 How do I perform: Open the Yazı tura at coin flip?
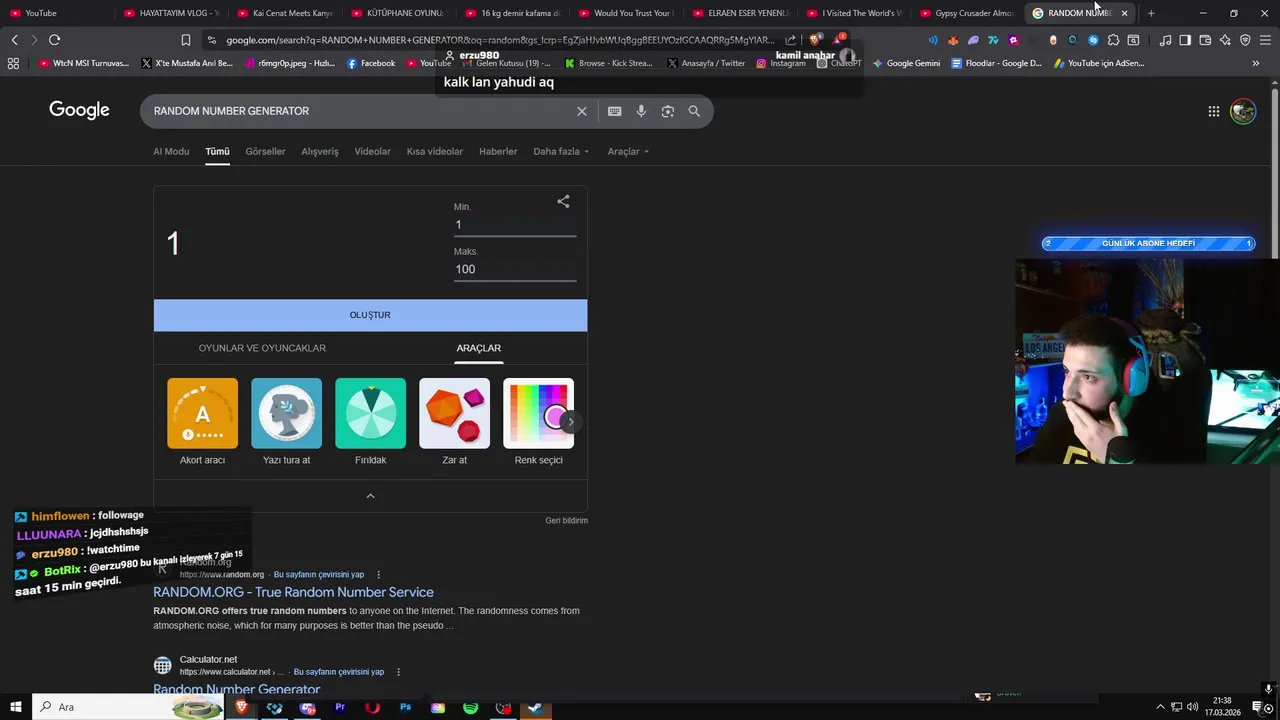tap(286, 421)
